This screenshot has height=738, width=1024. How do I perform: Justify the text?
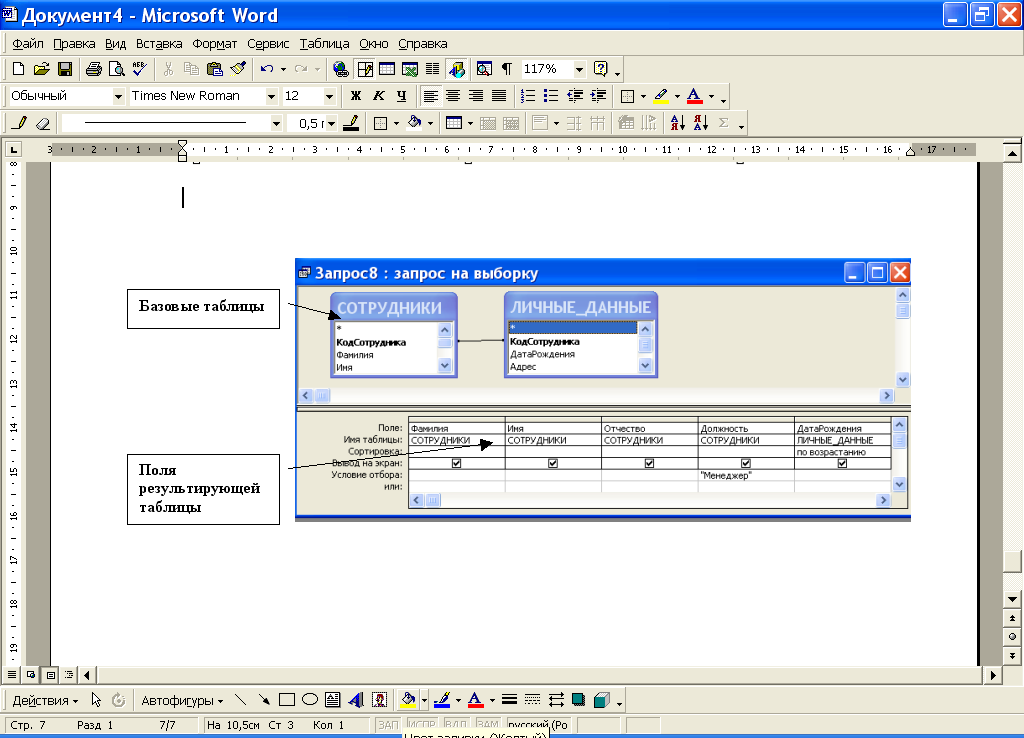coord(499,96)
